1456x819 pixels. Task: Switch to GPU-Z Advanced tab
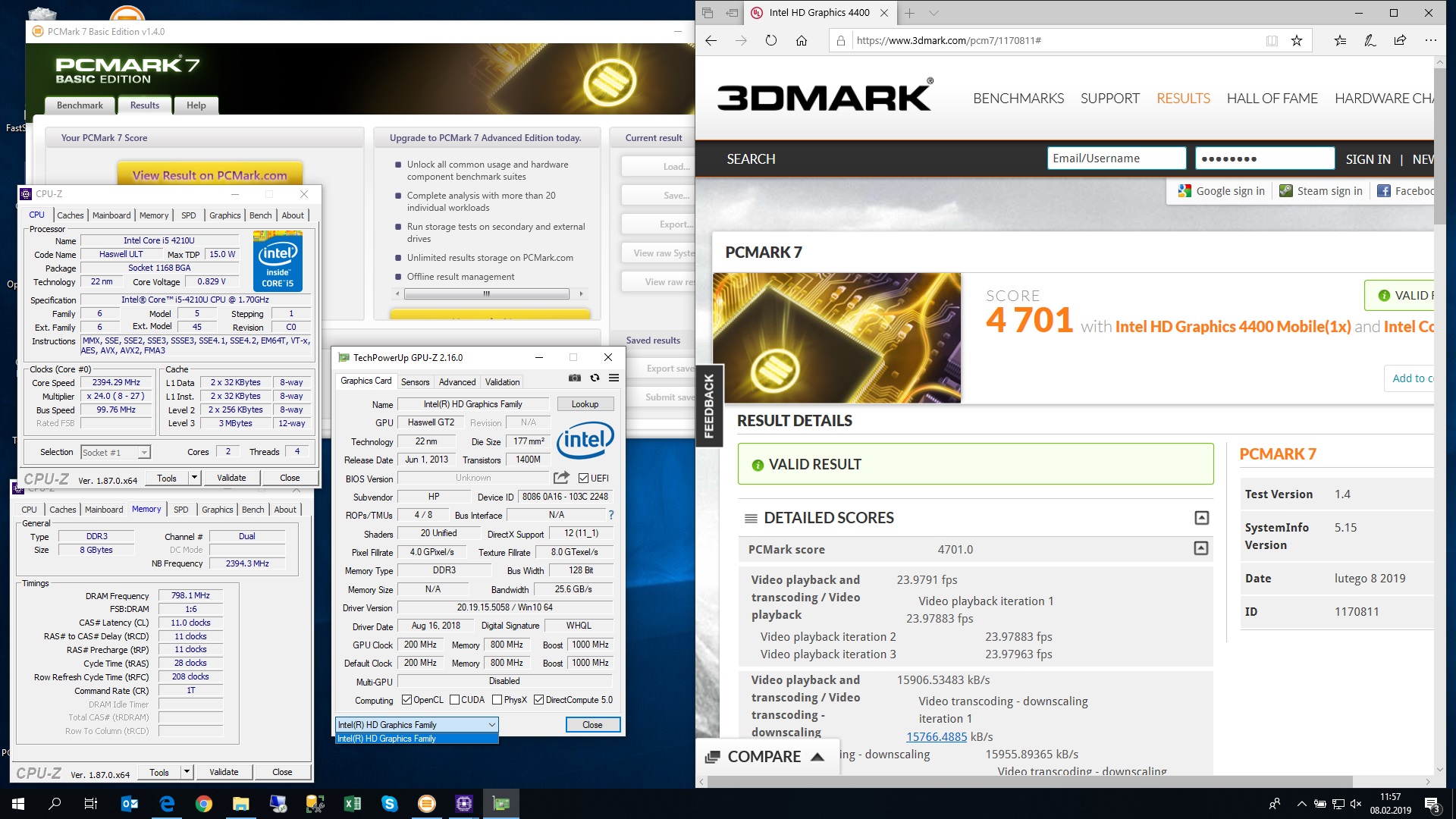tap(457, 382)
